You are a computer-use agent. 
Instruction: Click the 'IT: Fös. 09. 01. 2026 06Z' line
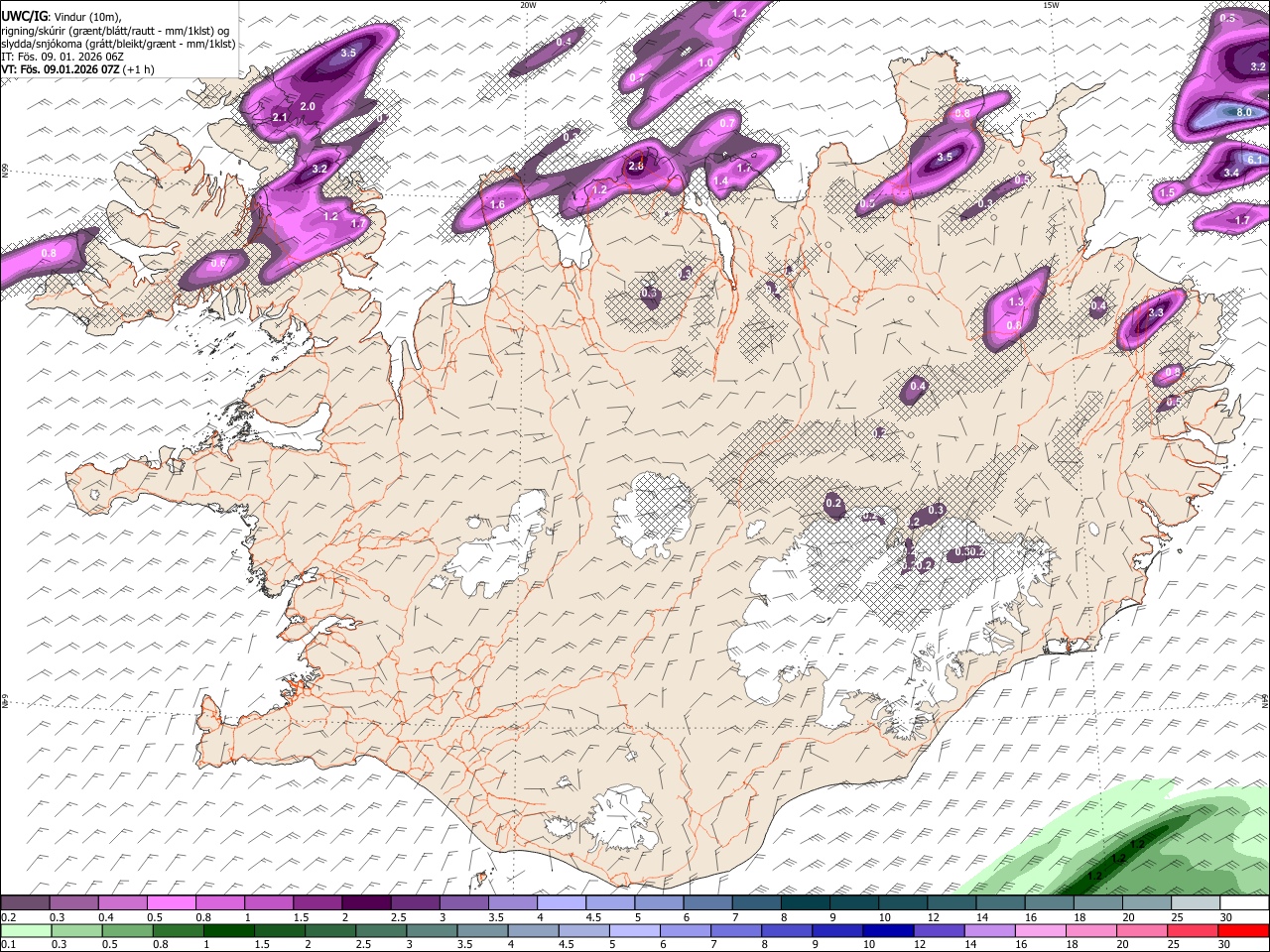[x=63, y=57]
